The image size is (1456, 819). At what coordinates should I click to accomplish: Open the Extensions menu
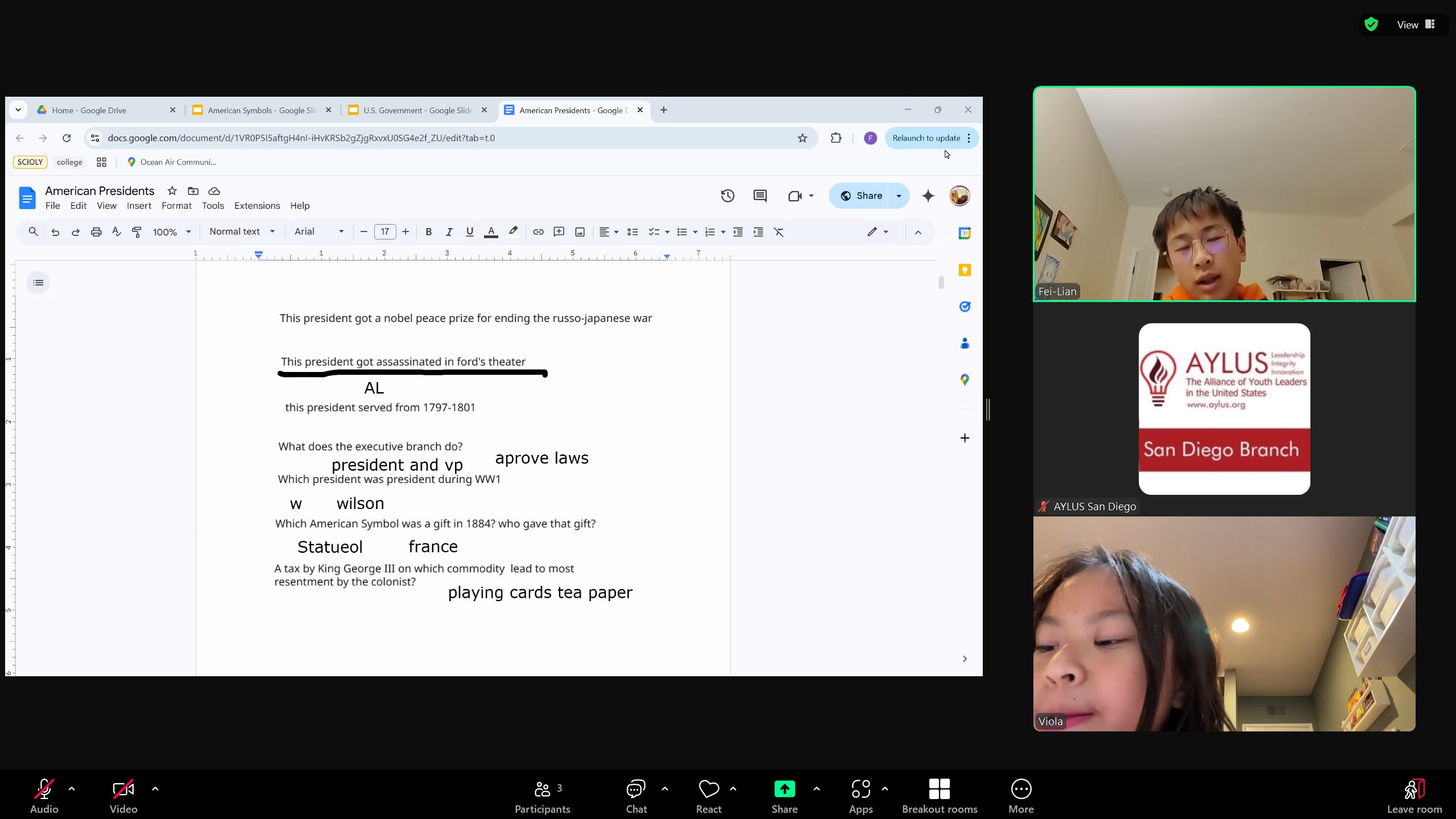257,206
